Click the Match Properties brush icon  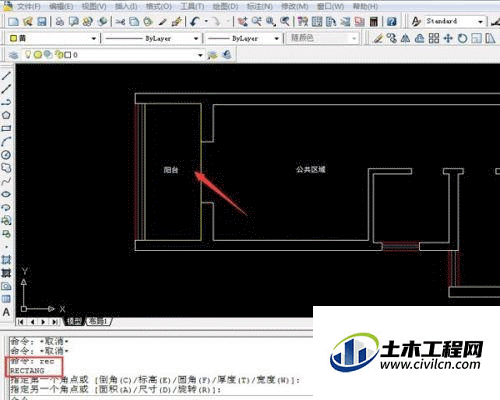(162, 22)
